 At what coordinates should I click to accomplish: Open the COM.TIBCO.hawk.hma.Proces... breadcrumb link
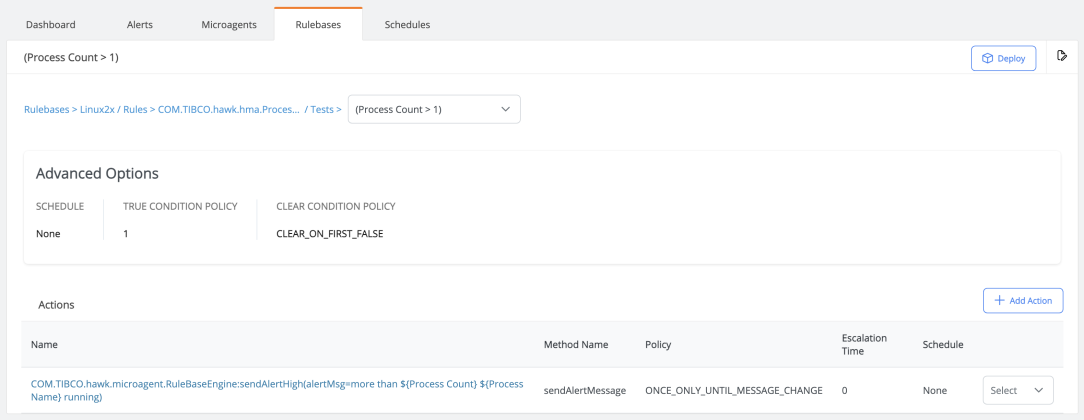coord(228,109)
